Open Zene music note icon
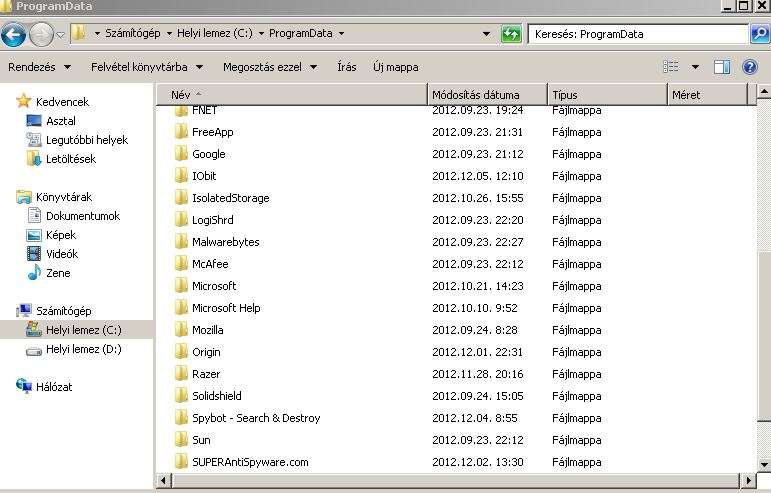 click(34, 272)
